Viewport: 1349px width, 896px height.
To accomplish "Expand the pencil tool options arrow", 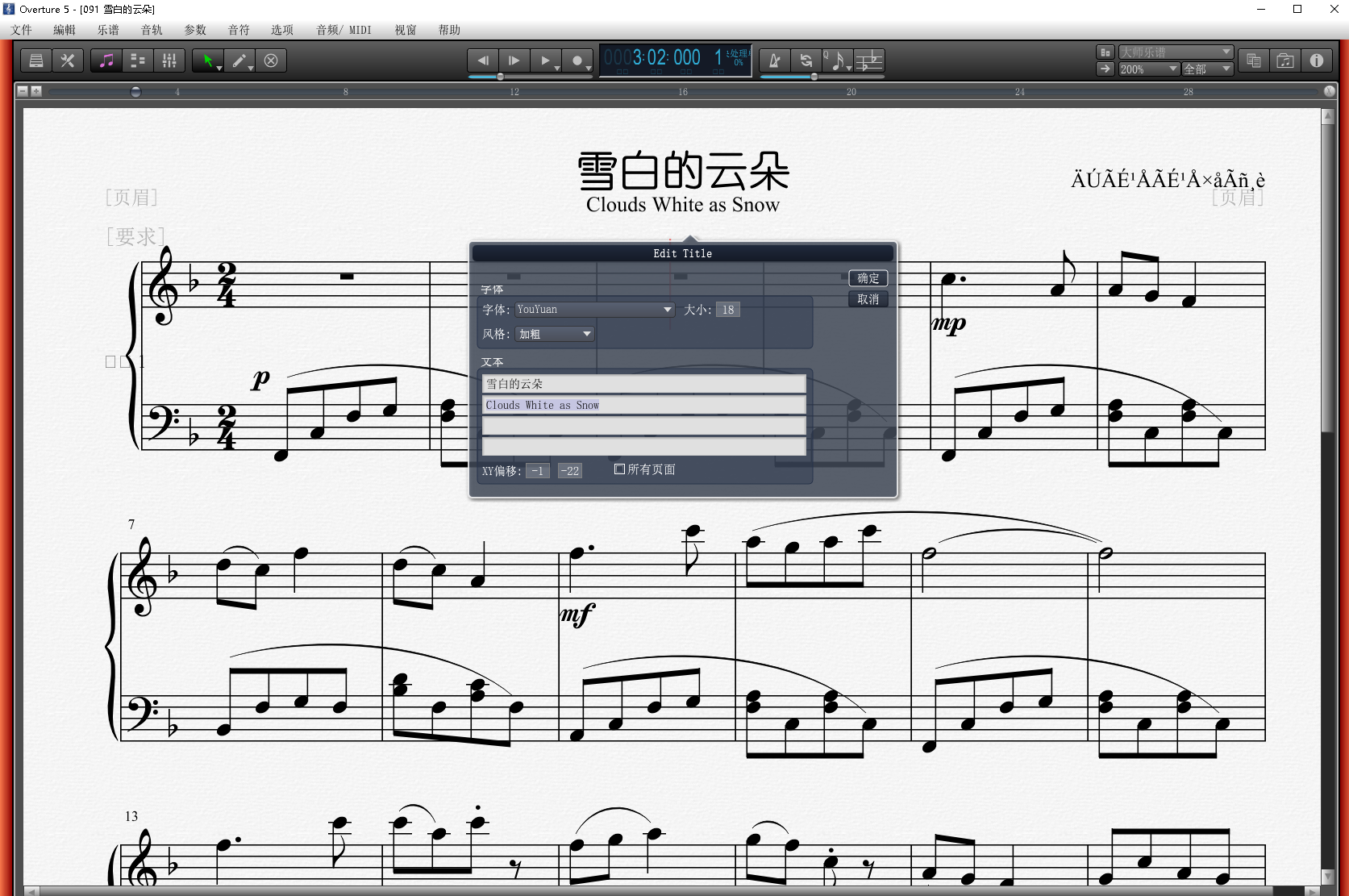I will click(251, 69).
